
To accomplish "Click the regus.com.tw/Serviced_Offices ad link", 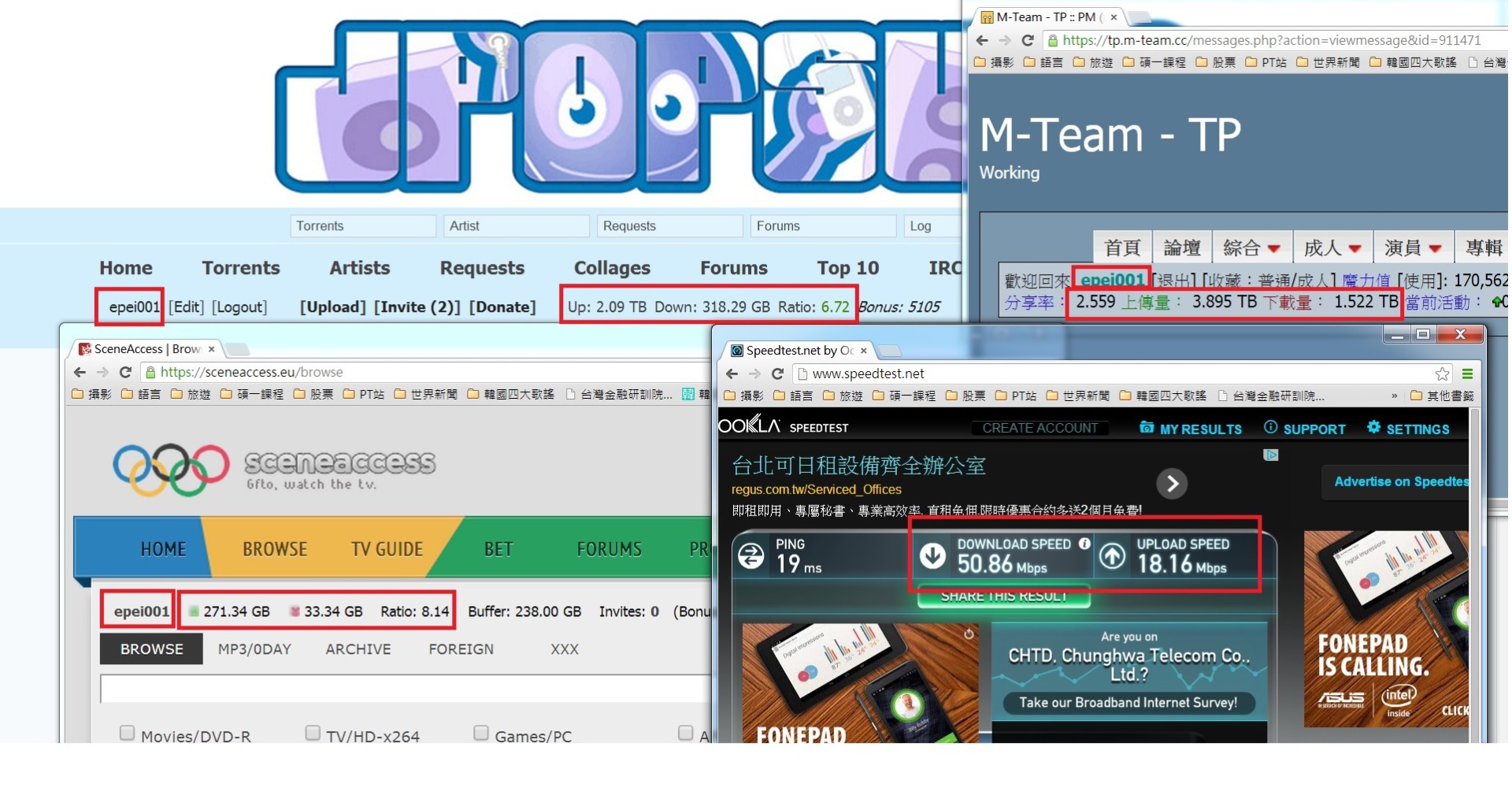I will click(x=816, y=489).
